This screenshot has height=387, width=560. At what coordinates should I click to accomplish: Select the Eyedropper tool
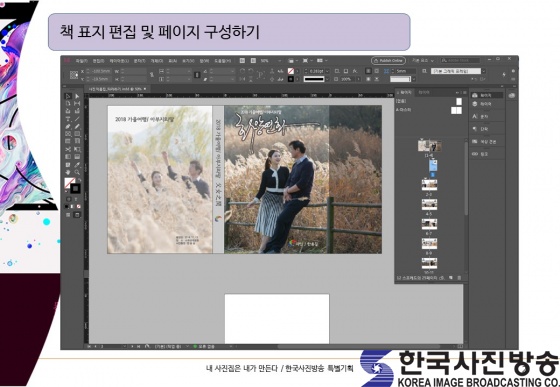click(x=77, y=165)
